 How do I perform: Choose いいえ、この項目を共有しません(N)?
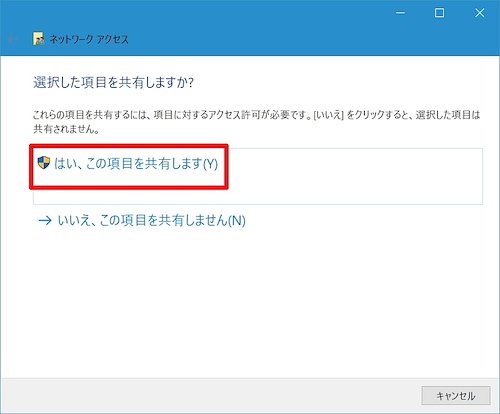pos(152,220)
